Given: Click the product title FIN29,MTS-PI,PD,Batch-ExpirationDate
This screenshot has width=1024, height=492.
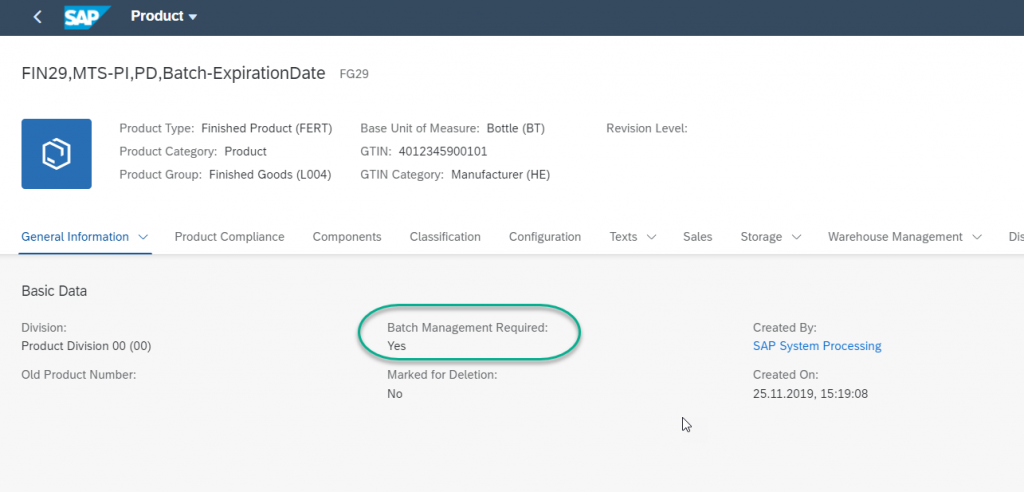Looking at the screenshot, I should (173, 73).
